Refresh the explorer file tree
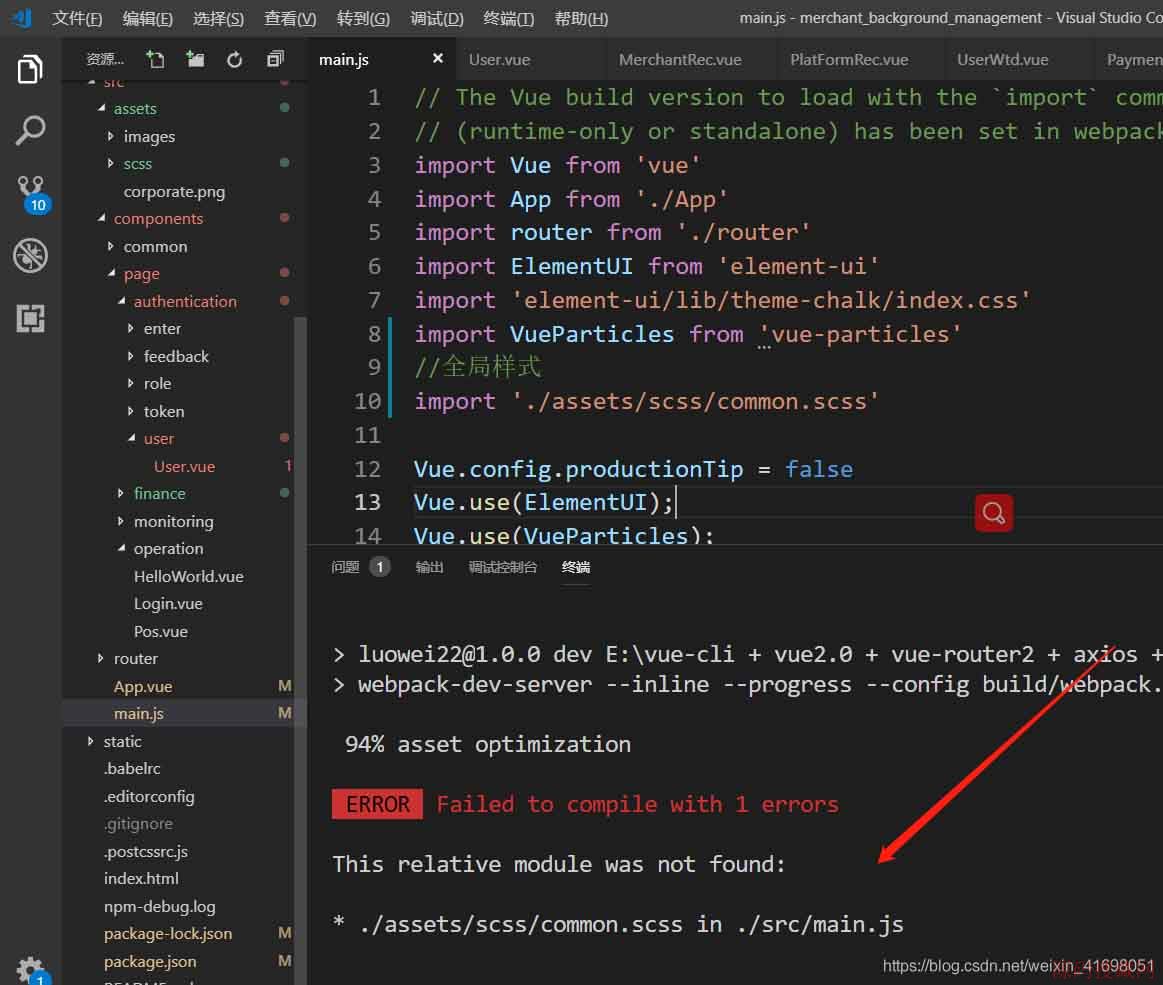The height and width of the screenshot is (985, 1163). point(235,60)
